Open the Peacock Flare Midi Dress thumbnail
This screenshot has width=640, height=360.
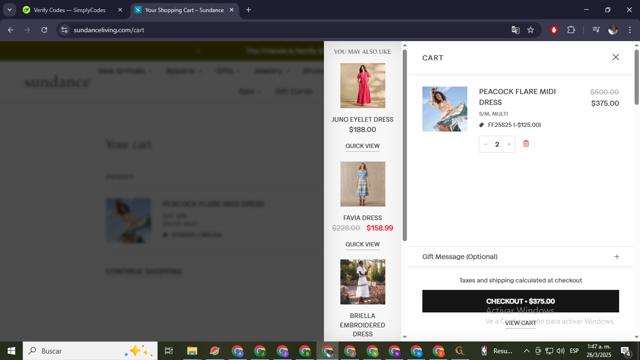click(x=444, y=109)
